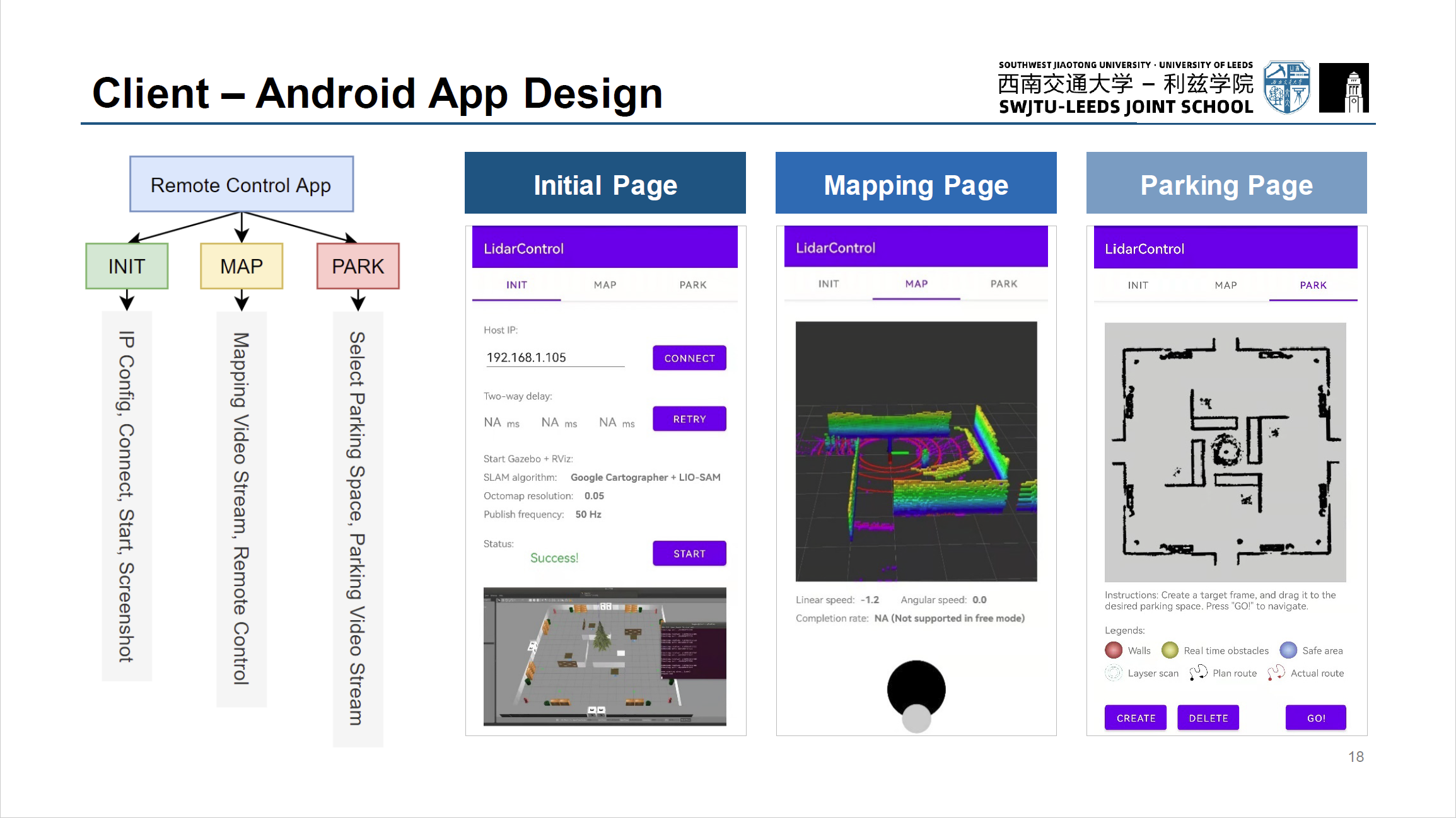Screen dimensions: 1456x818
Task: Click the Actual route legend icon
Action: [x=1276, y=673]
